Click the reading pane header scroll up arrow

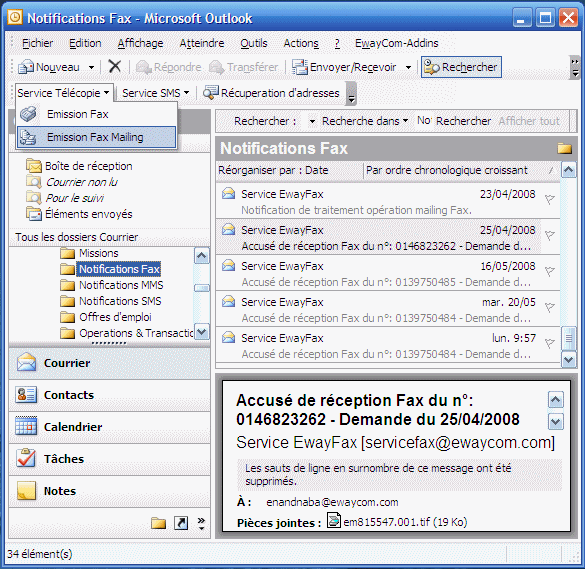556,400
